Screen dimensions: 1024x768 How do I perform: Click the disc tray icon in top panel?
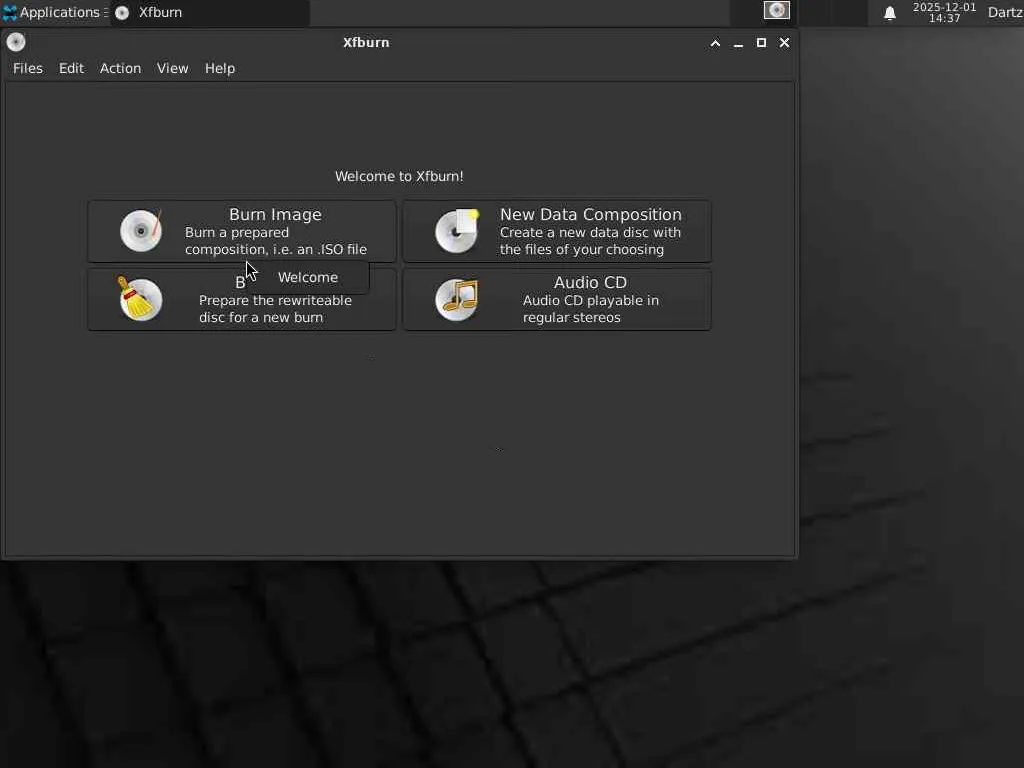(x=776, y=10)
